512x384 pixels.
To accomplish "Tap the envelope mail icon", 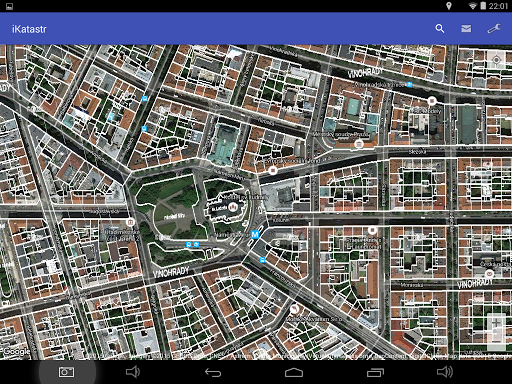I will pyautogui.click(x=466, y=29).
